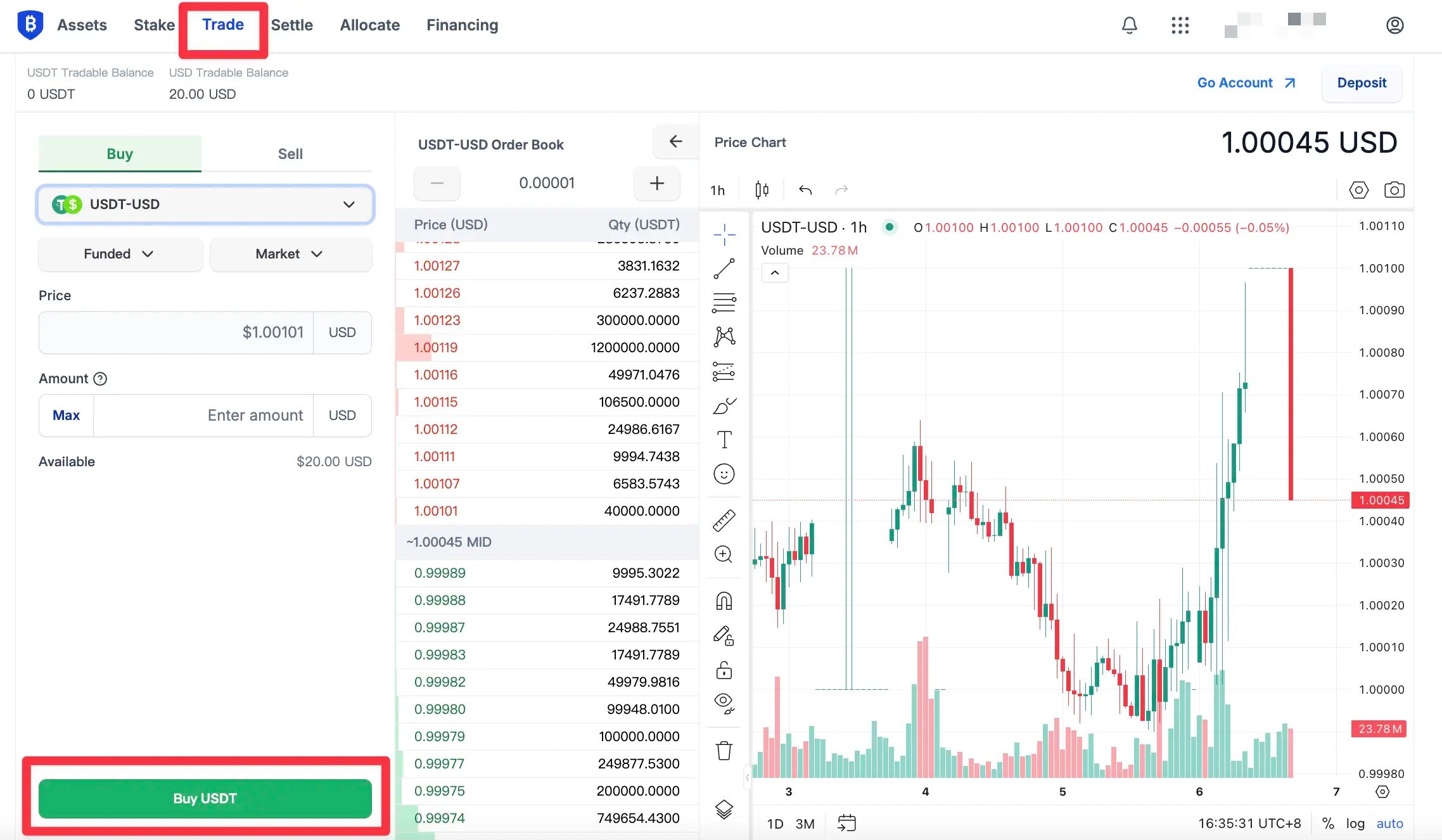Lock all drawings with the lock icon
The width and height of the screenshot is (1442, 840).
(x=724, y=670)
